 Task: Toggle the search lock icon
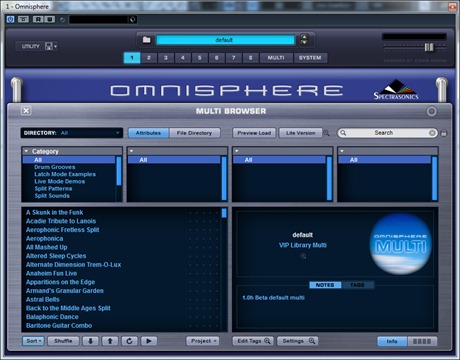point(444,133)
